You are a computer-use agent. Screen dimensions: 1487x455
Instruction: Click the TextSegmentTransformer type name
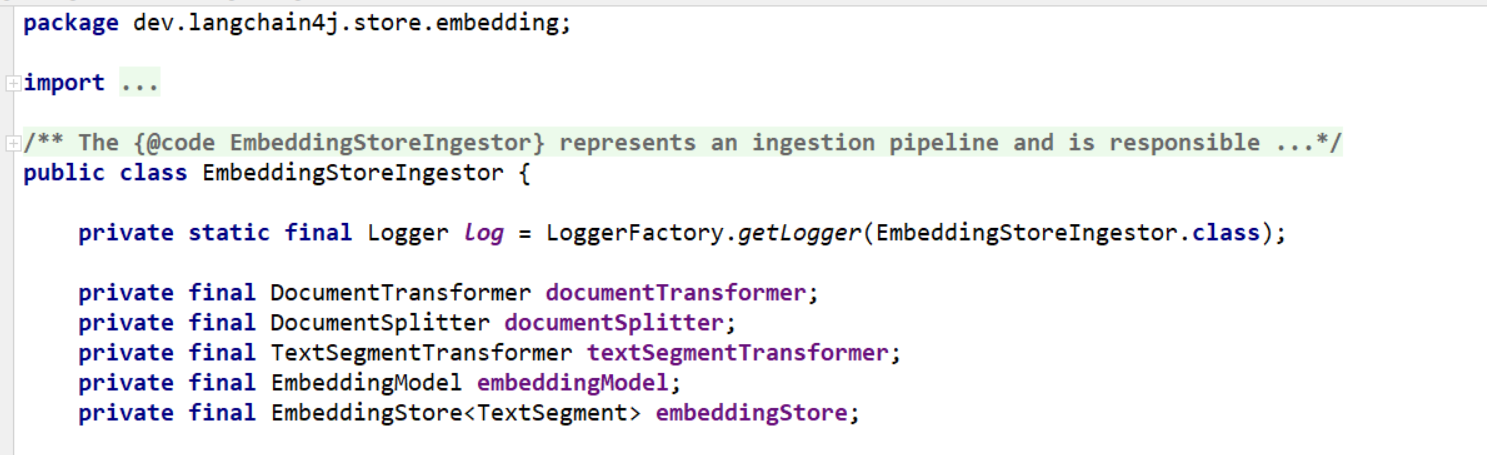[x=421, y=353]
